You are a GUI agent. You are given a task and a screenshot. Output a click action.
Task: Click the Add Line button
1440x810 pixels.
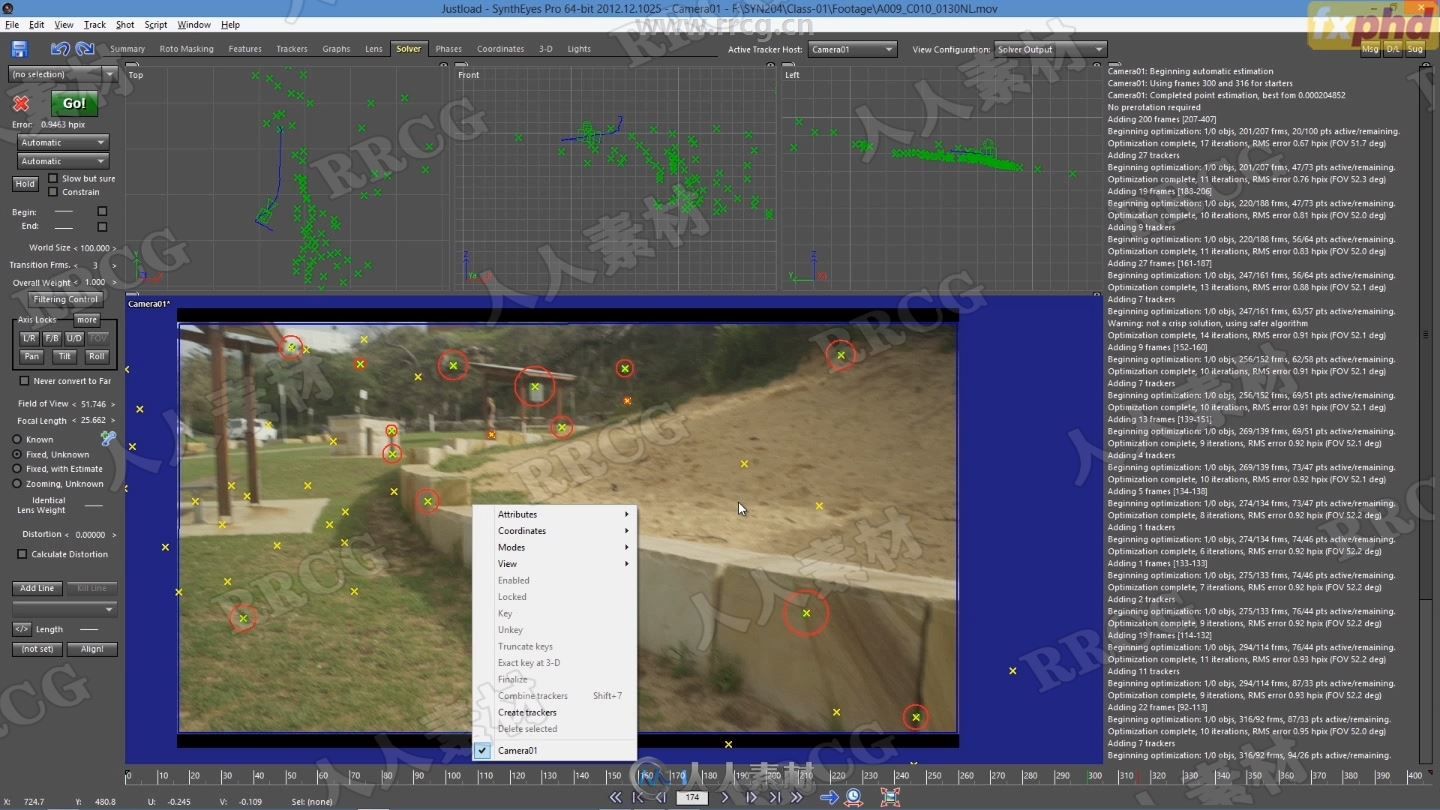point(37,588)
